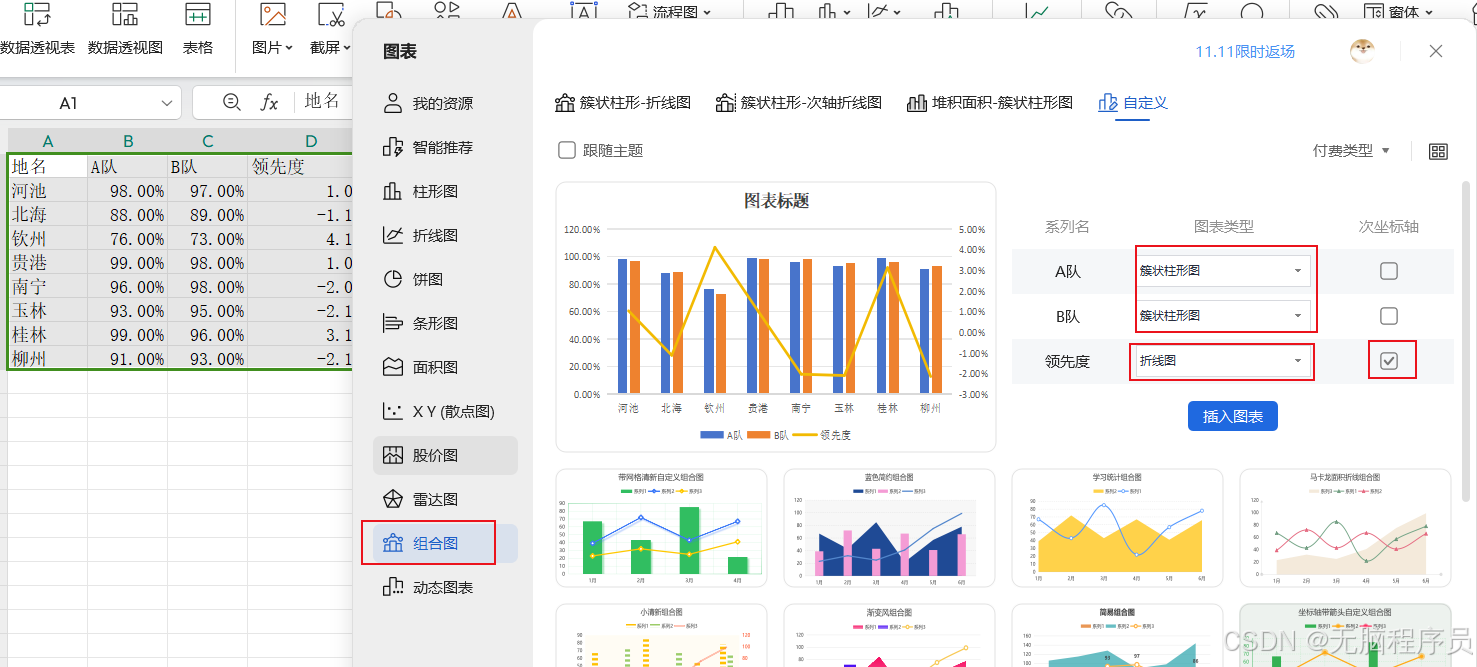Click the 截屏 screenshot tool icon
The width and height of the screenshot is (1477, 667).
[x=330, y=15]
